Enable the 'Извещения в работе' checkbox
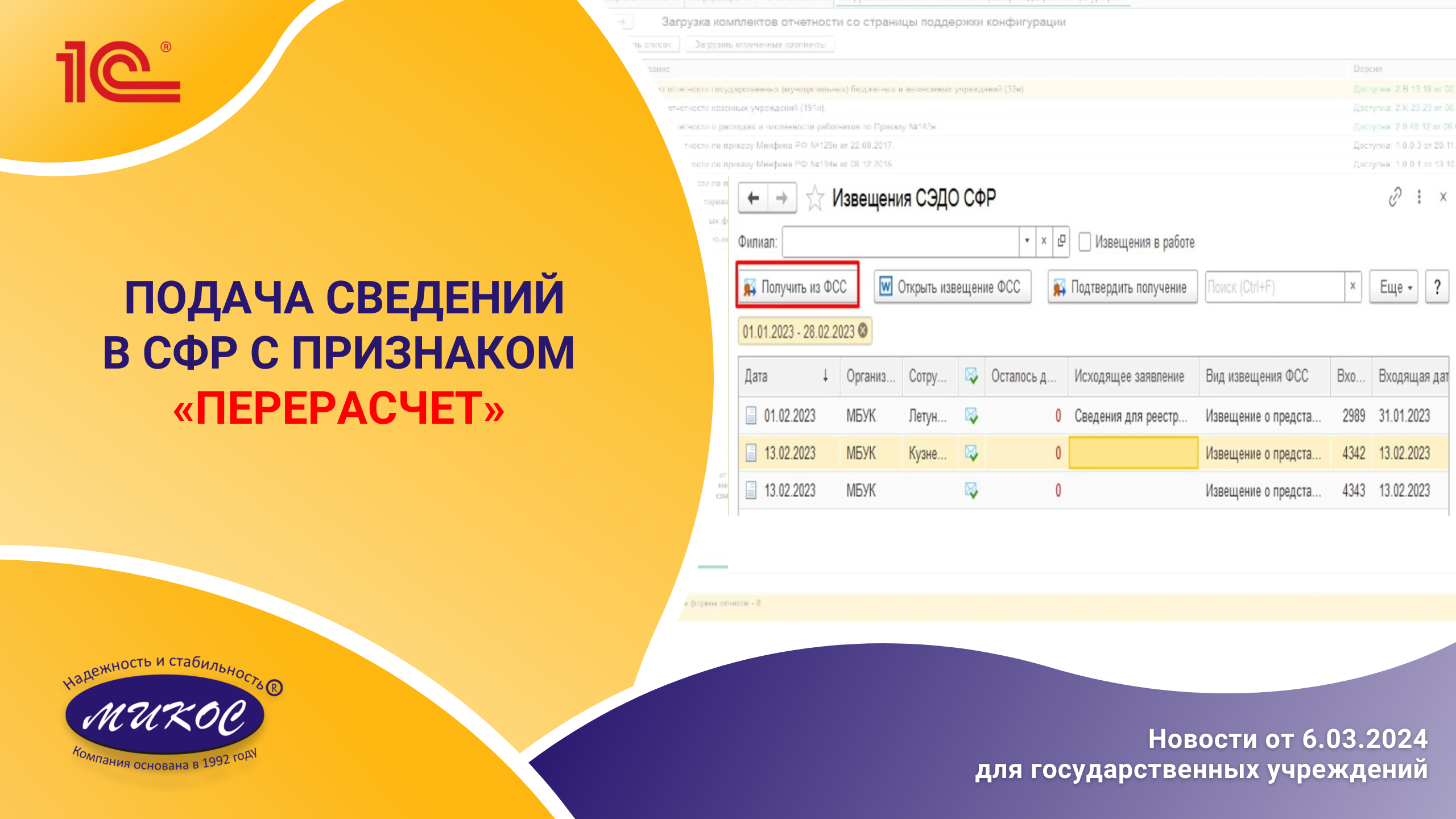Screen dimensions: 1456x819 pos(1083,242)
